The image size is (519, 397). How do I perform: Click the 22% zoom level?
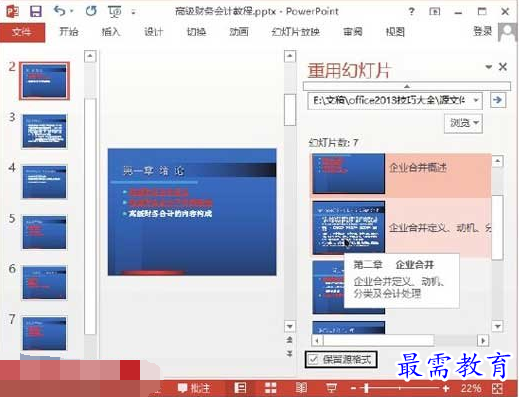[471, 388]
